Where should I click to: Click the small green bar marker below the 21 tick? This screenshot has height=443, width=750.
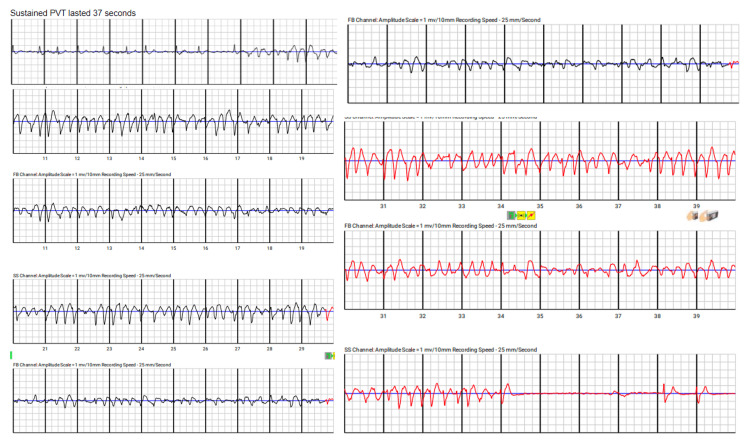coord(11,355)
